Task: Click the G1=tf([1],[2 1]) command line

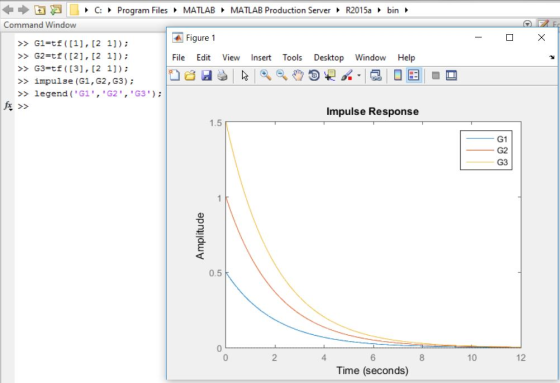Action: pyautogui.click(x=81, y=44)
